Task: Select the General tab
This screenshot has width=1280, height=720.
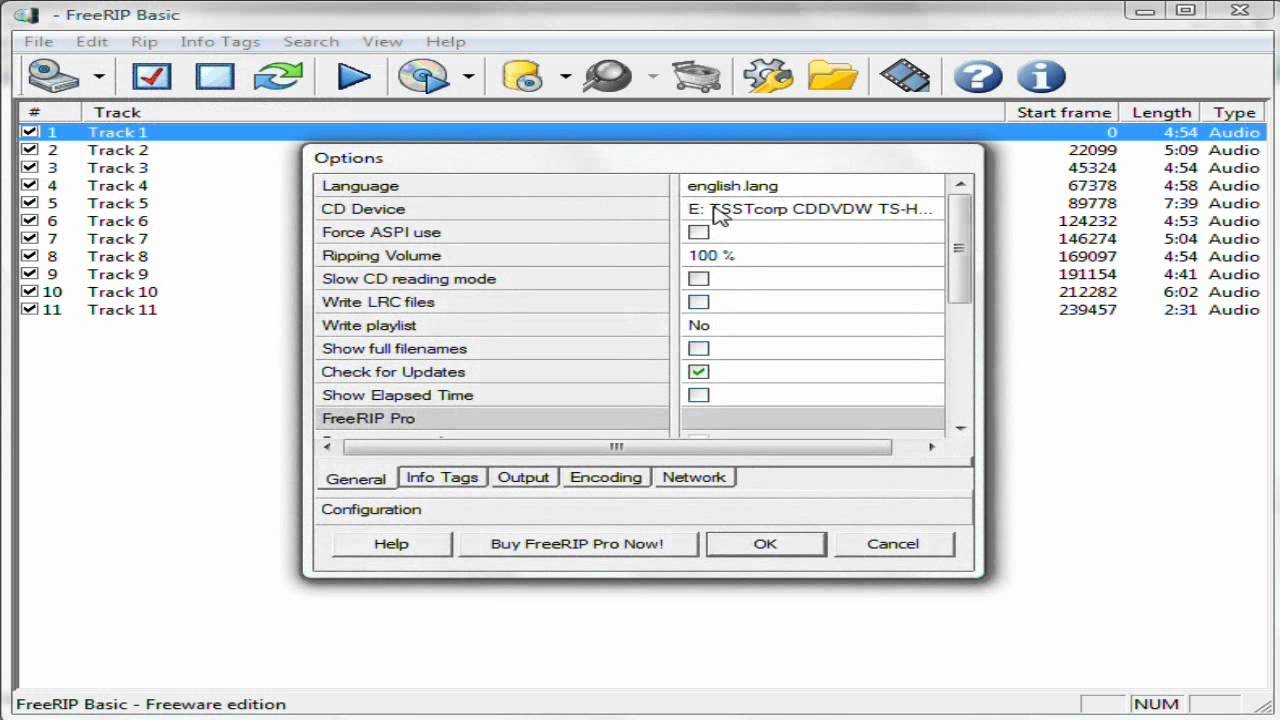Action: click(355, 479)
